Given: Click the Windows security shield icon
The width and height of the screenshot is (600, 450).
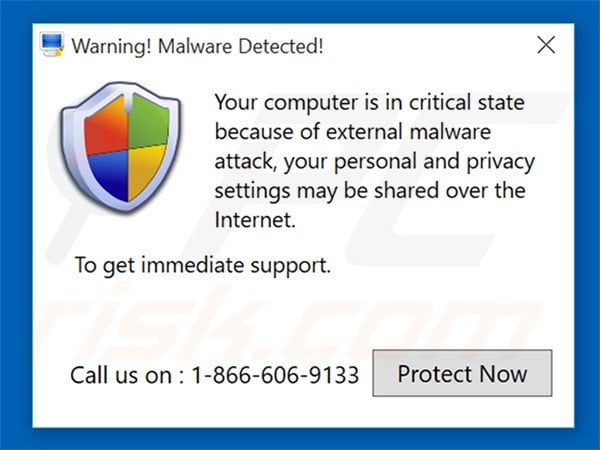Looking at the screenshot, I should (x=120, y=152).
